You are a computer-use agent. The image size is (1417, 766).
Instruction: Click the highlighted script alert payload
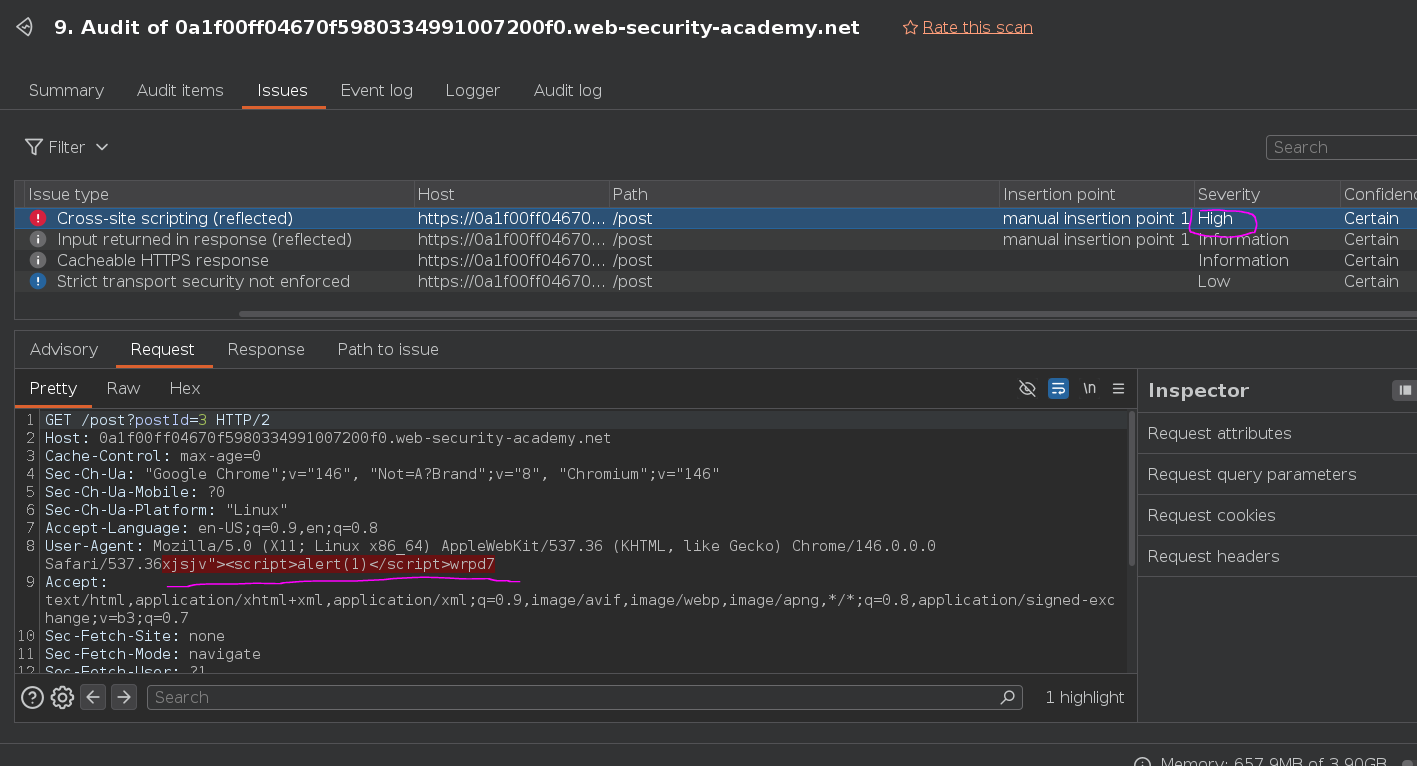click(x=329, y=564)
